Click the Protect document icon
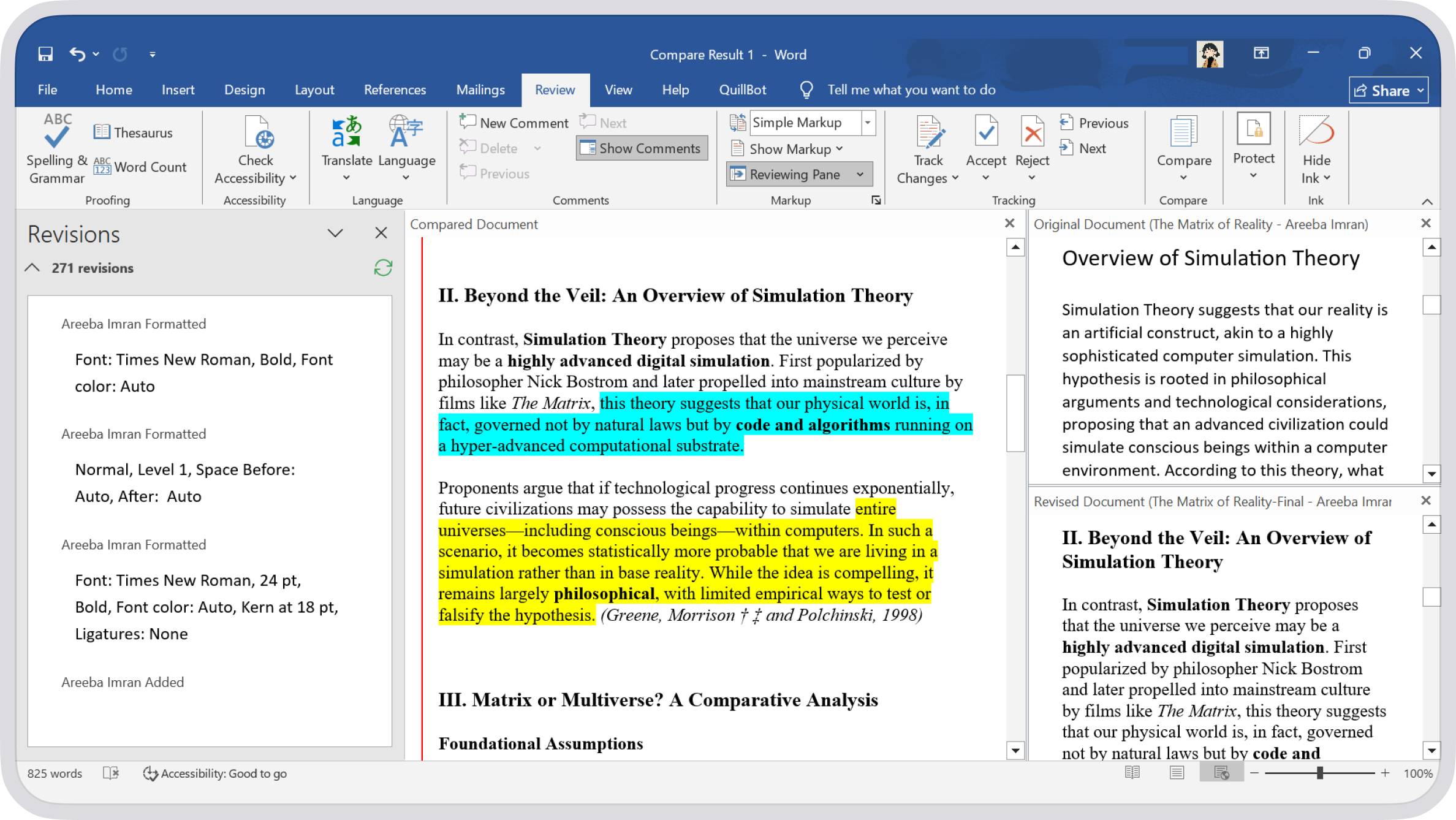 pos(1253,129)
